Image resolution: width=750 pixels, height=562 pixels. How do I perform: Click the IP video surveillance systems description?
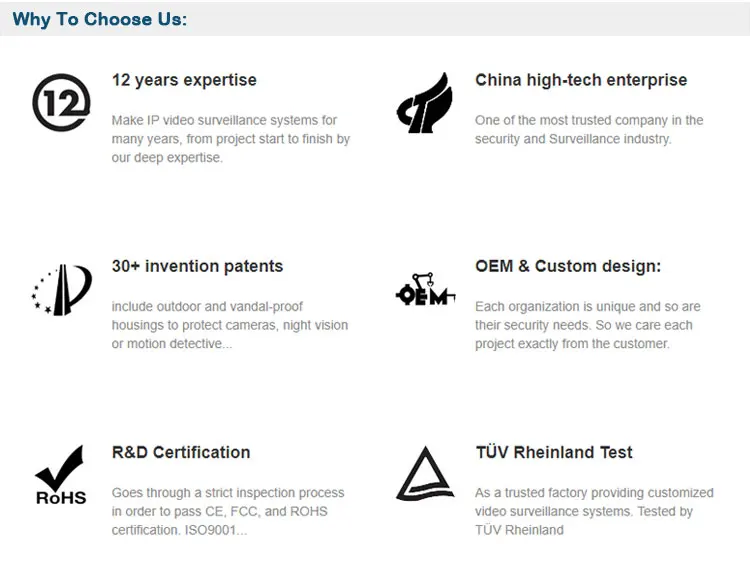click(x=230, y=139)
